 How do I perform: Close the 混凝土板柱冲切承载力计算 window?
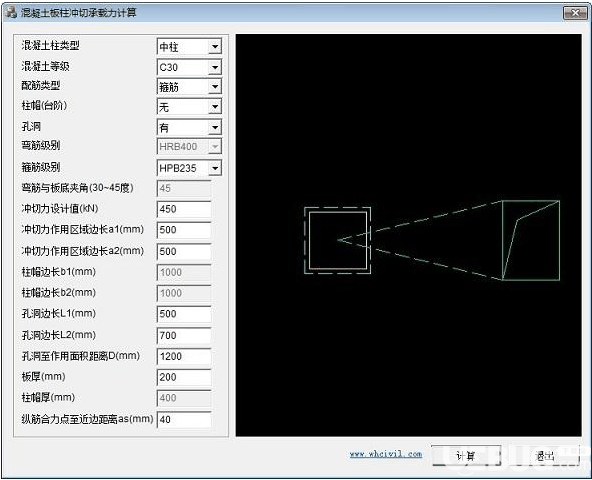(x=575, y=13)
